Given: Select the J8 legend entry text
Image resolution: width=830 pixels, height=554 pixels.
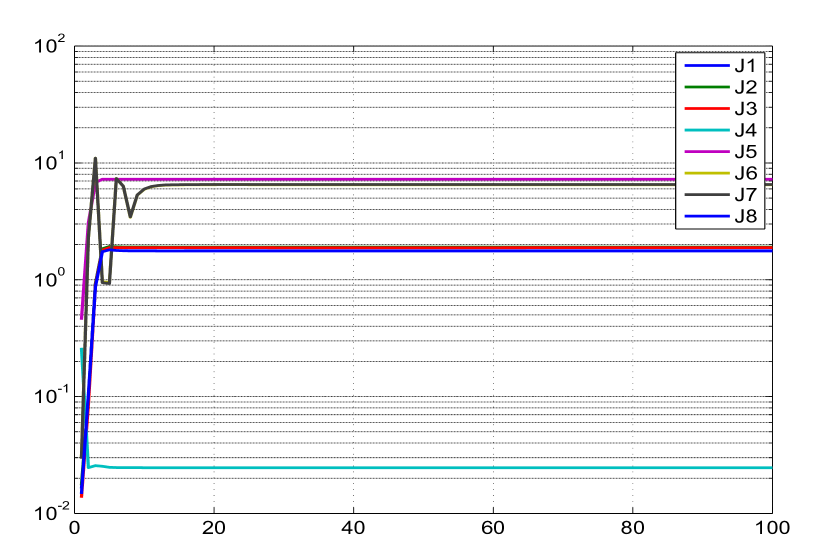Looking at the screenshot, I should [745, 216].
